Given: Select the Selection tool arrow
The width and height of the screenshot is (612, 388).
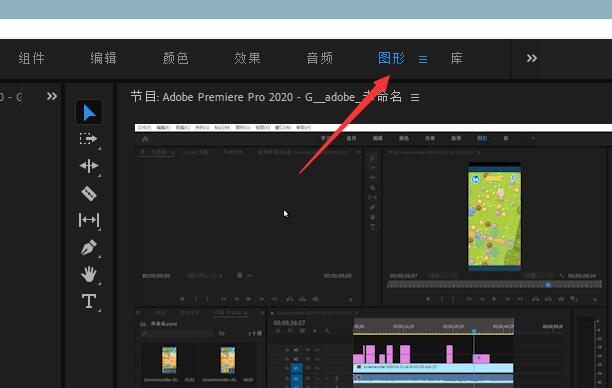Looking at the screenshot, I should [x=89, y=113].
